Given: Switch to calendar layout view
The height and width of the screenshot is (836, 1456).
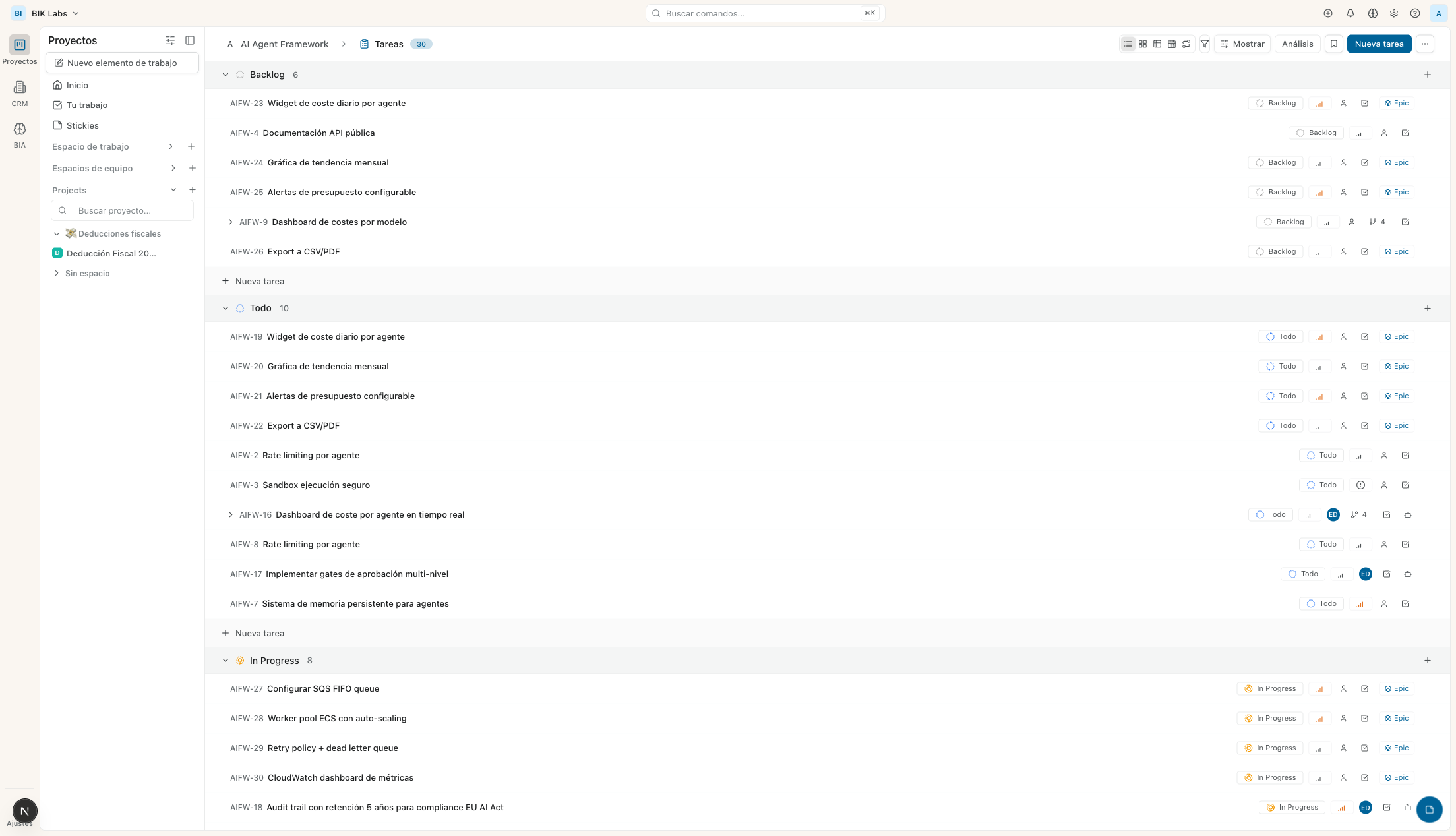Looking at the screenshot, I should click(1172, 44).
